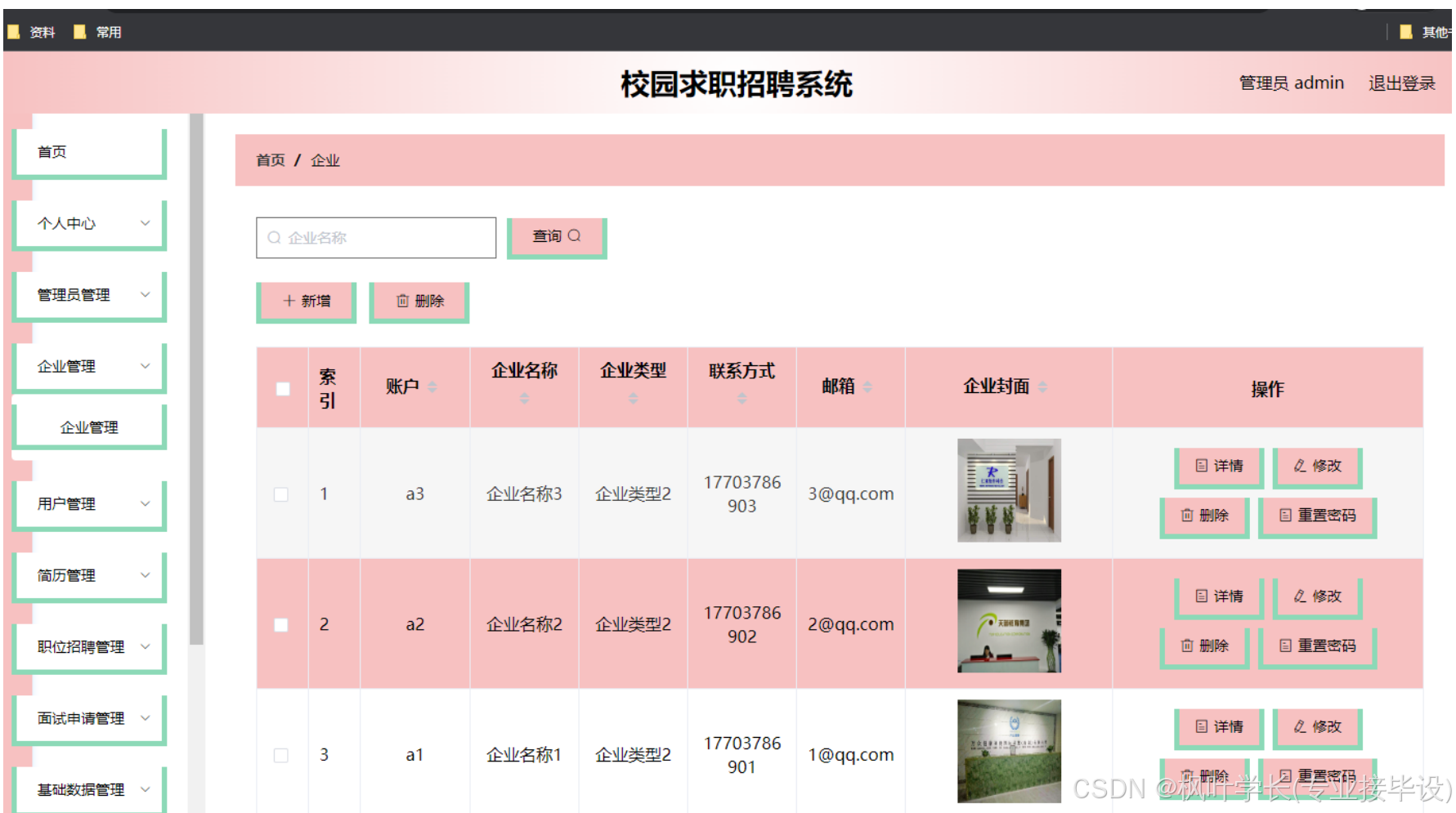Click email cell 3@qq.com

pyautogui.click(x=851, y=494)
